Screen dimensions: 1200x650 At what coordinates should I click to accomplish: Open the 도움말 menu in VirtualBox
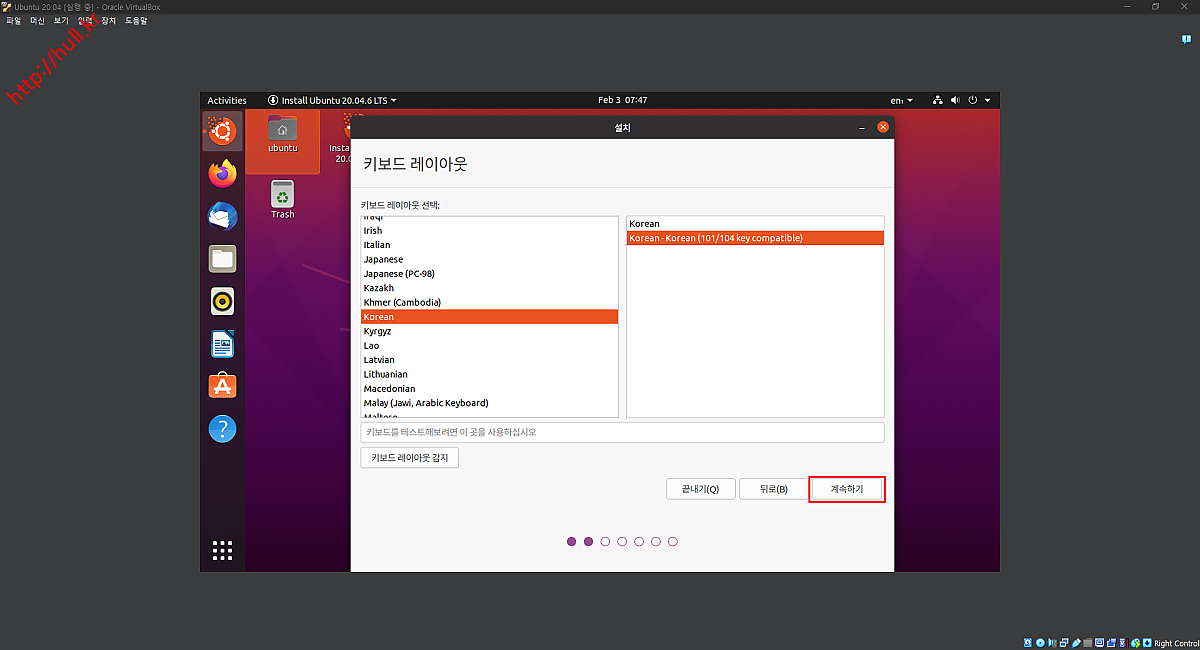click(x=136, y=20)
